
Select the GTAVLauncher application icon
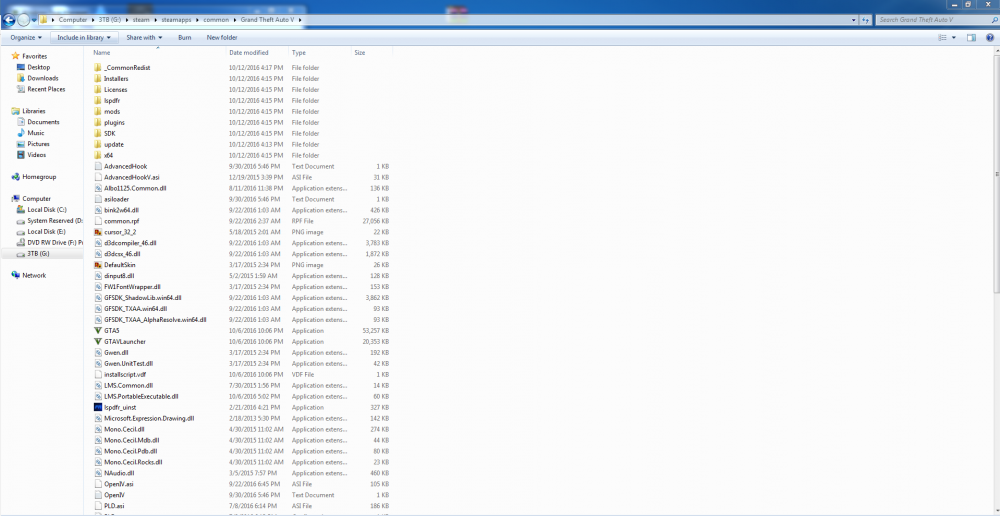tap(98, 342)
